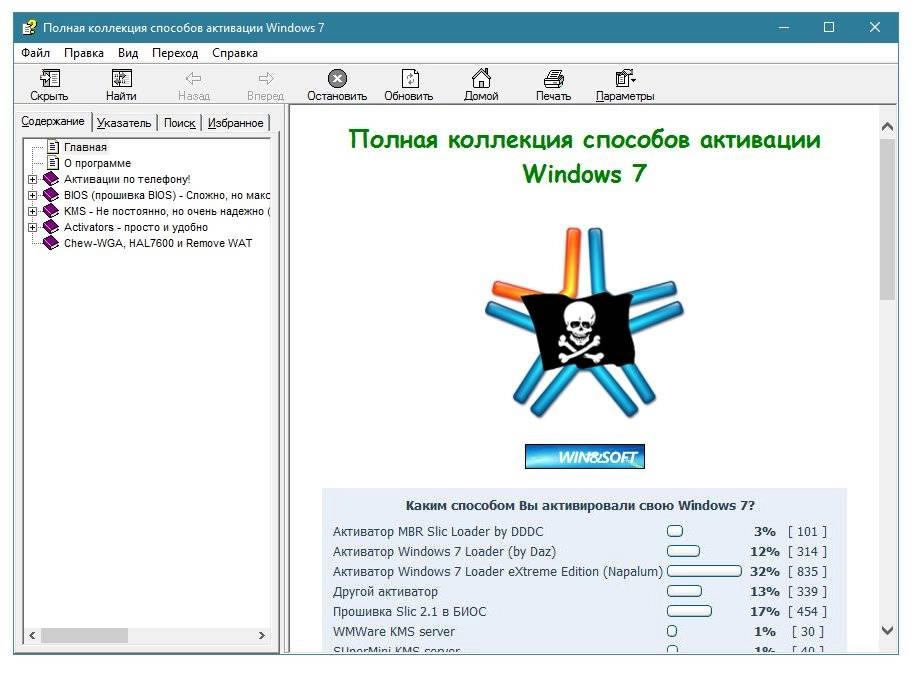Select Активации по телефону! topic
Screen dimensions: 916x674
[127, 179]
